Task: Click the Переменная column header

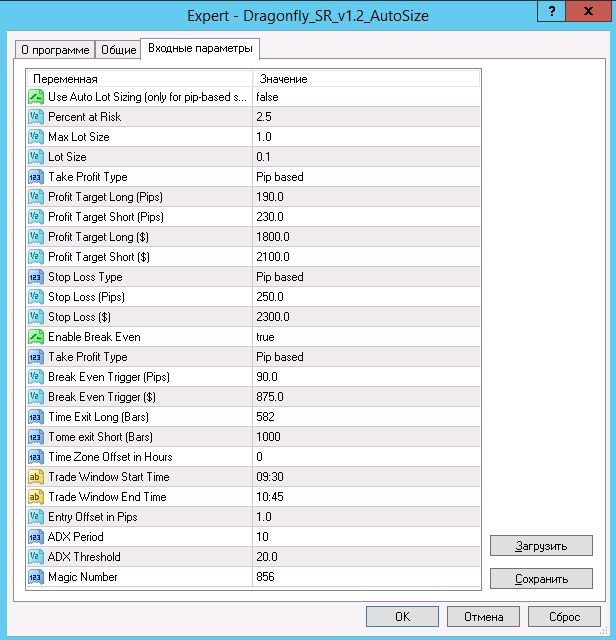Action: 140,79
